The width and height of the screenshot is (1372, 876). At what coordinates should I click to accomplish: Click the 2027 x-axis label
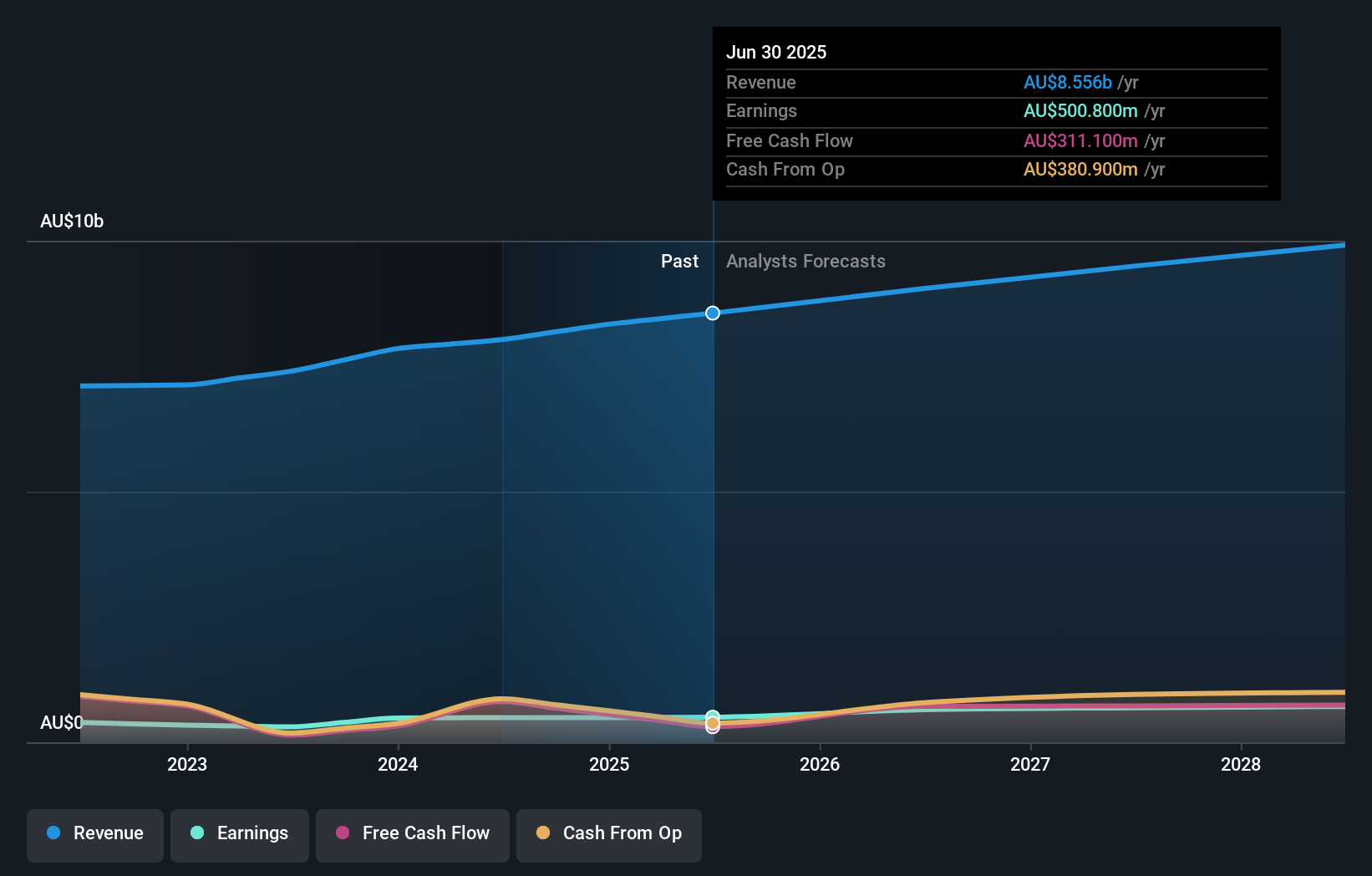pyautogui.click(x=1030, y=764)
